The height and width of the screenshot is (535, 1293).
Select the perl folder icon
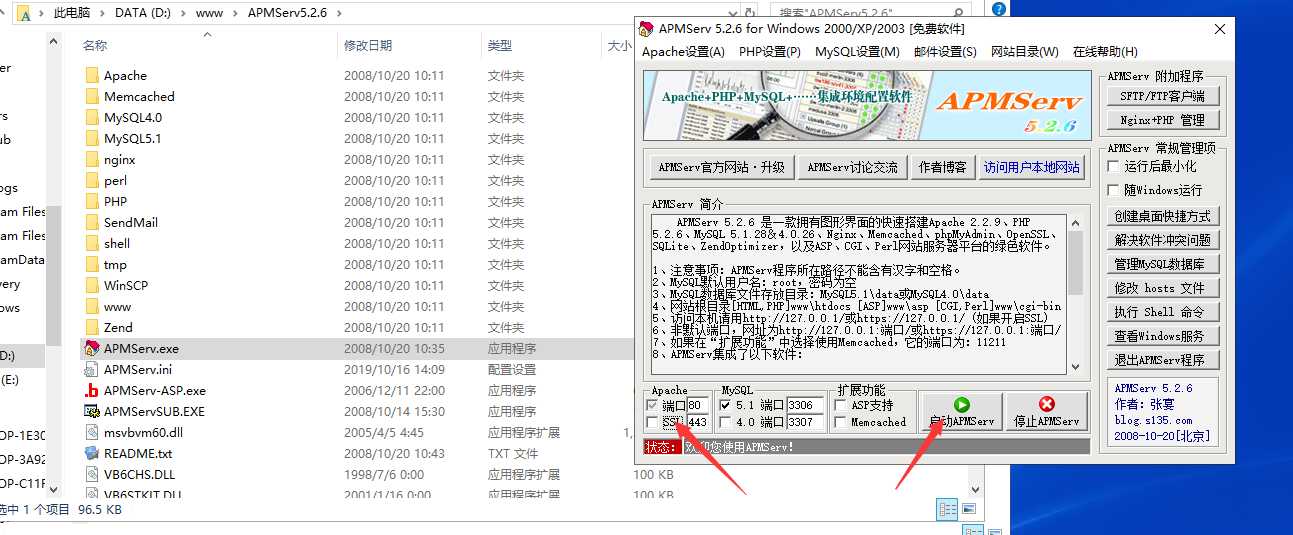tap(92, 180)
